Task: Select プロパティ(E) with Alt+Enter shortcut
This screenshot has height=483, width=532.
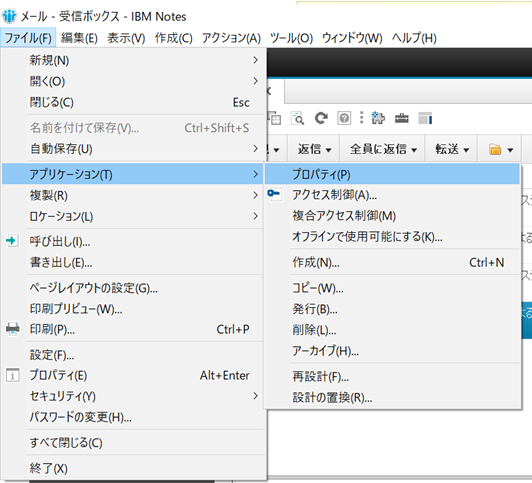Action: (x=133, y=375)
